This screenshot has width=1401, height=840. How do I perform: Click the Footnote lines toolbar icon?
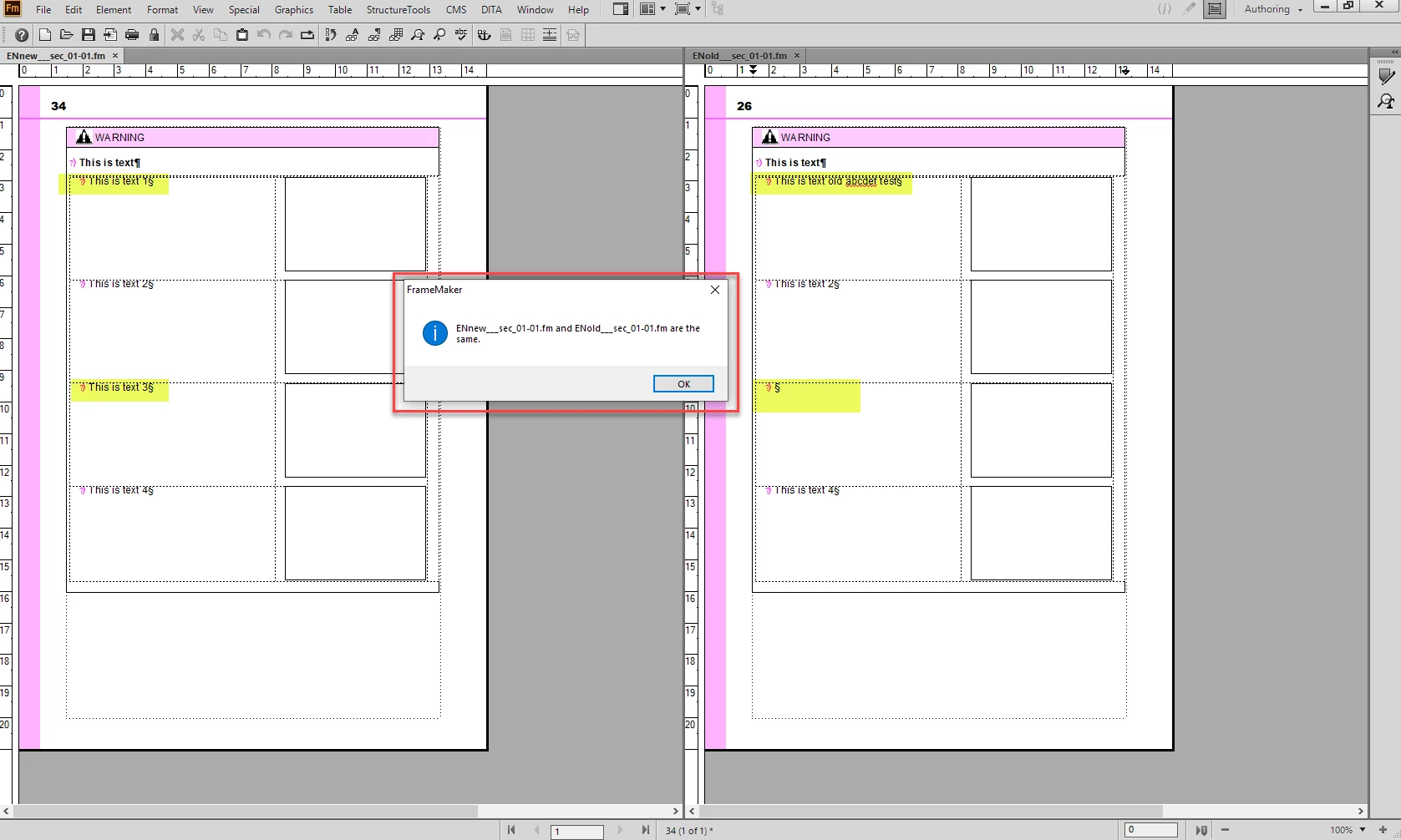550,35
